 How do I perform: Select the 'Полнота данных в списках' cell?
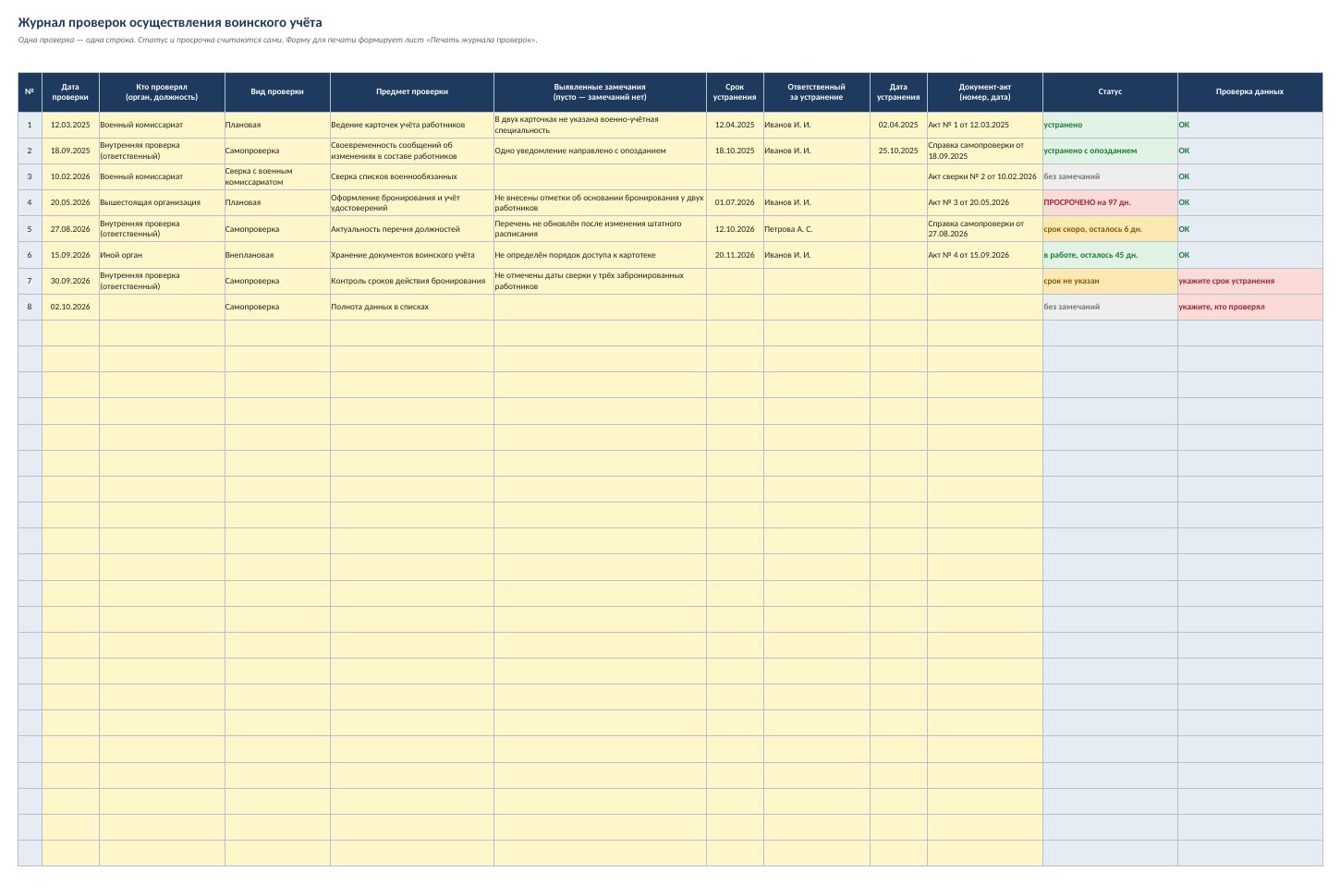[411, 307]
